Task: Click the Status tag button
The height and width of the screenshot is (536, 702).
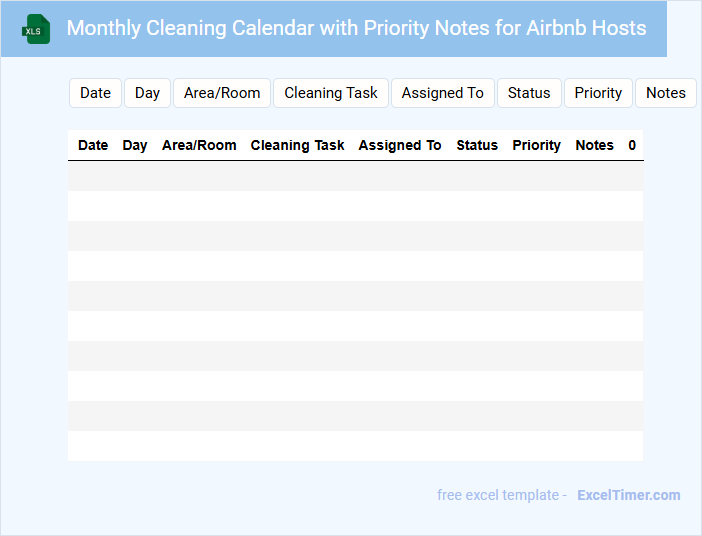Action: [529, 93]
